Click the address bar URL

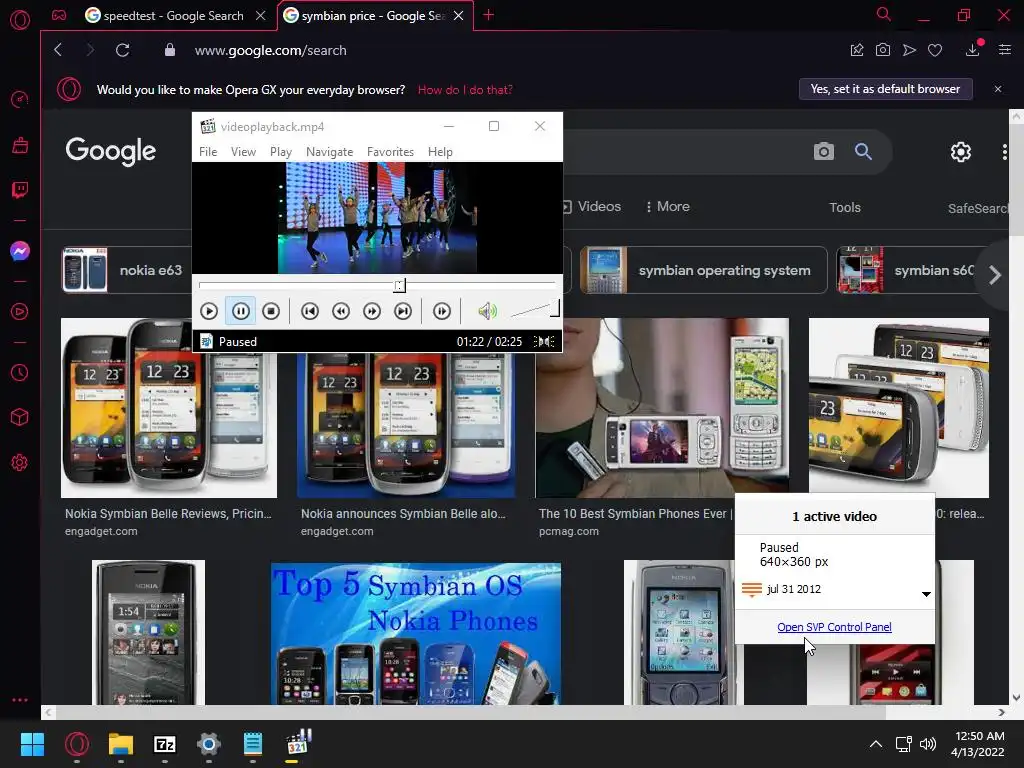coord(270,50)
